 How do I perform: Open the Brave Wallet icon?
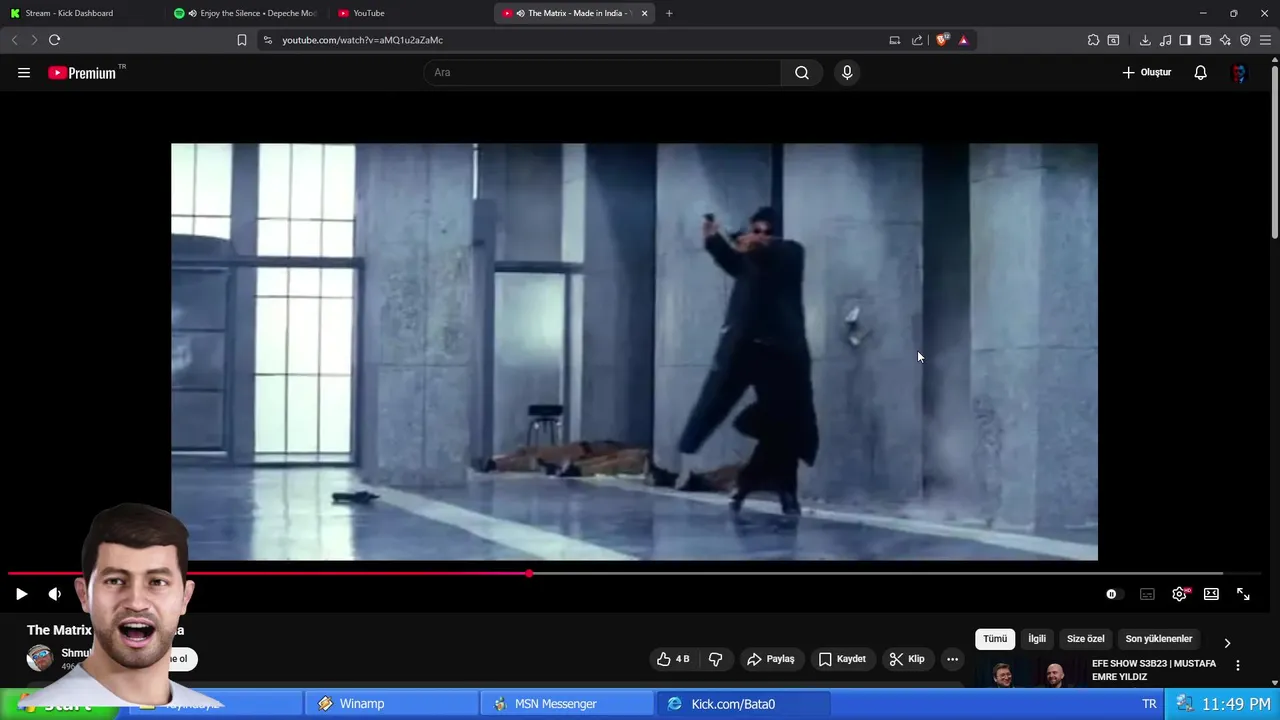[1205, 40]
